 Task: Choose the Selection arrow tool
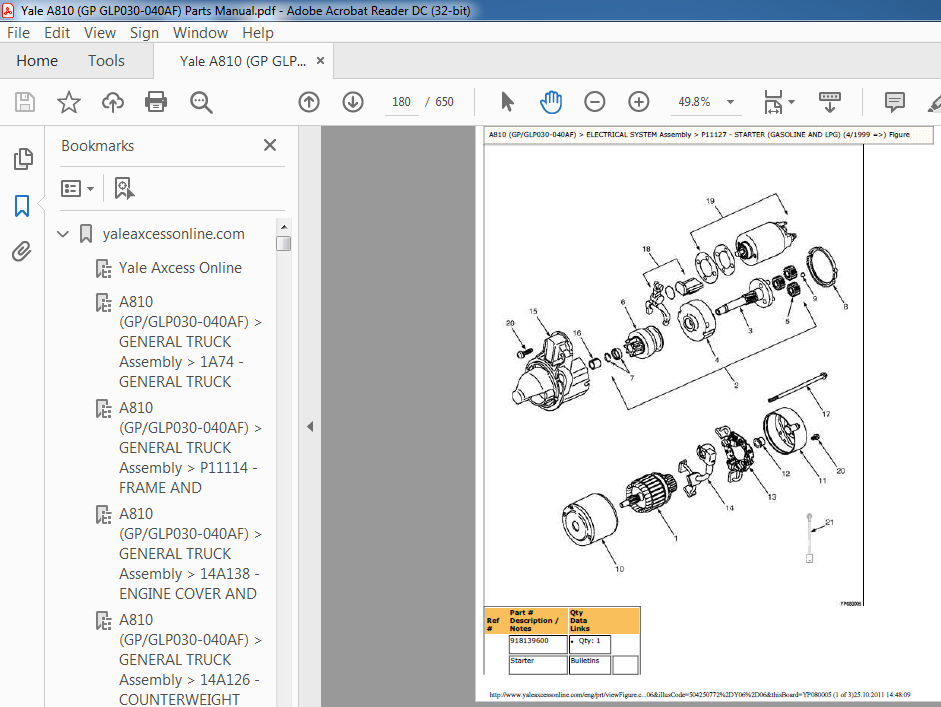coord(507,102)
